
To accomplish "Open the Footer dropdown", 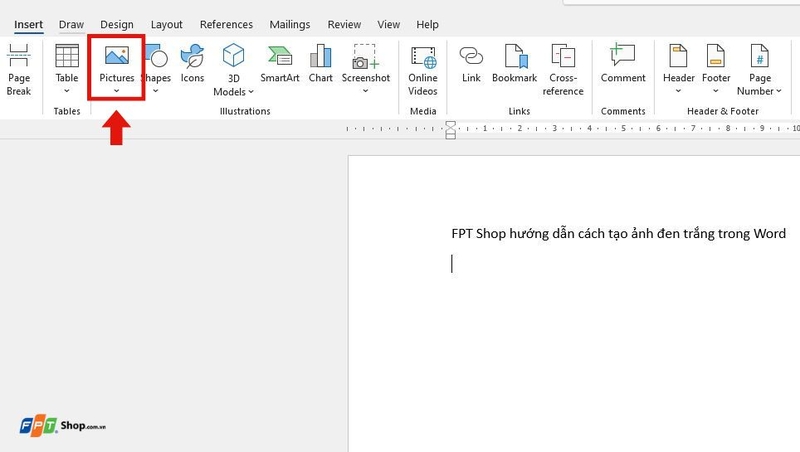I will coord(716,91).
